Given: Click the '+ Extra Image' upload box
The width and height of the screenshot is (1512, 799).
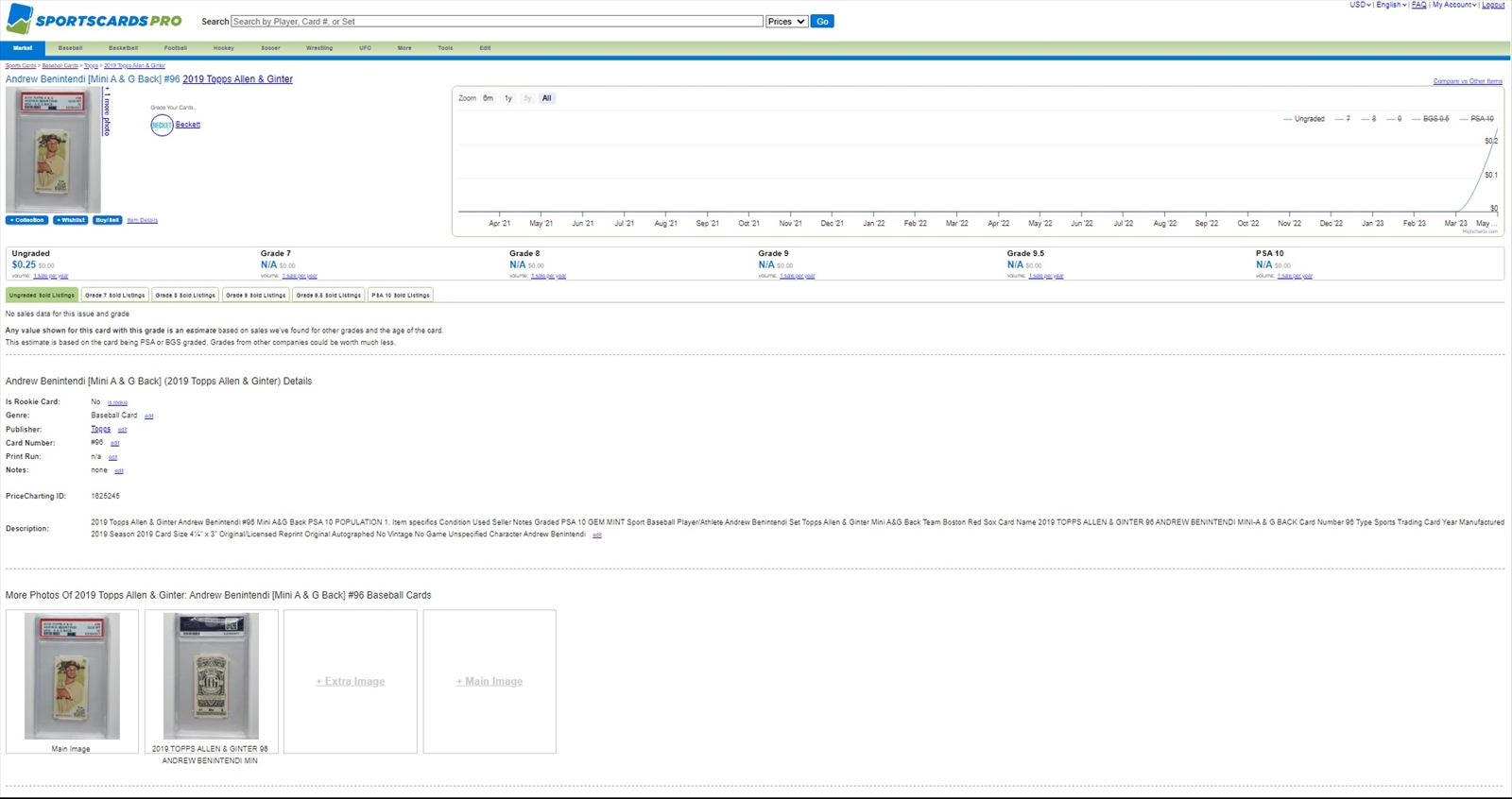Looking at the screenshot, I should 351,681.
